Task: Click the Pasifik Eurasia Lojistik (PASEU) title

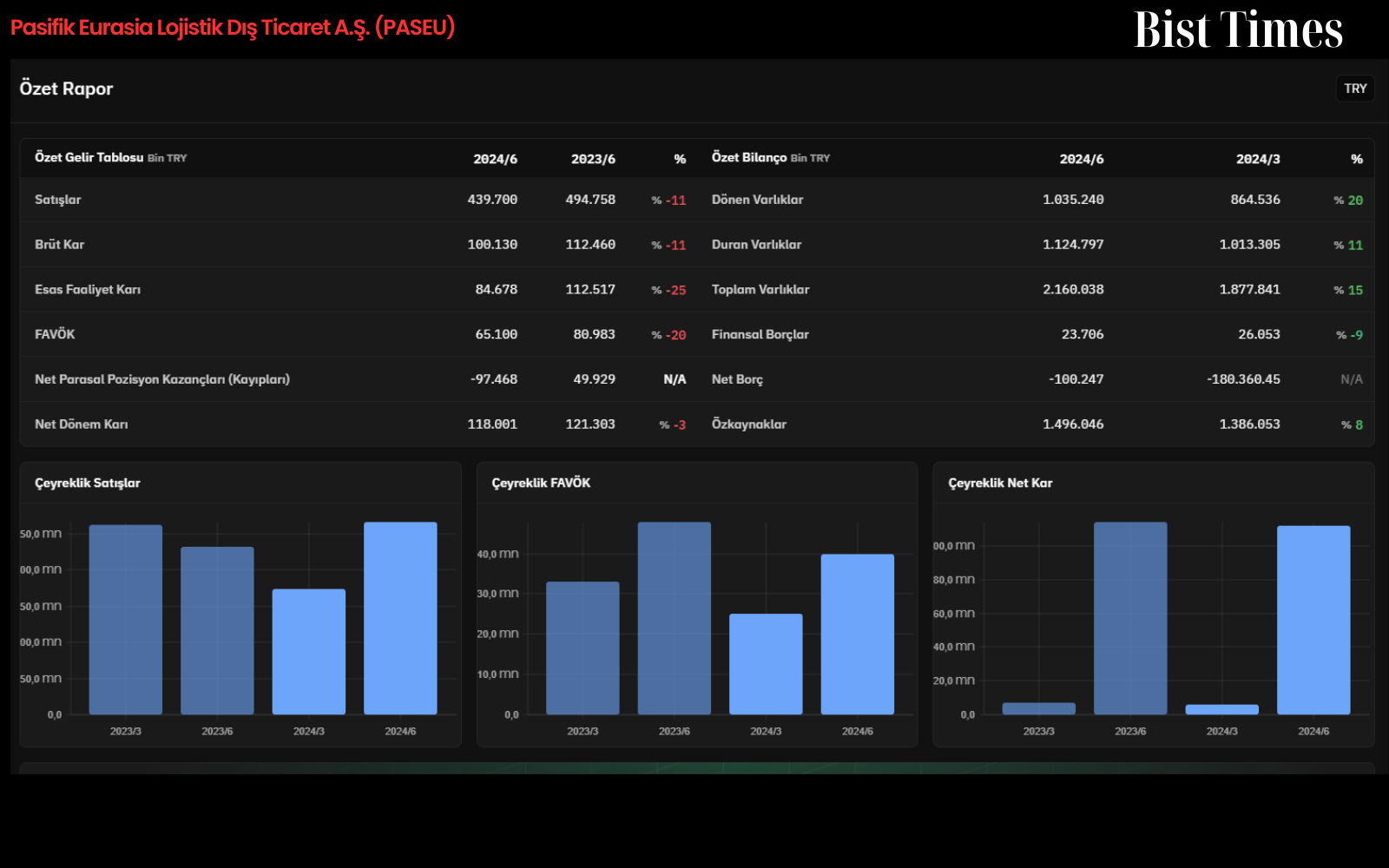Action: (233, 28)
